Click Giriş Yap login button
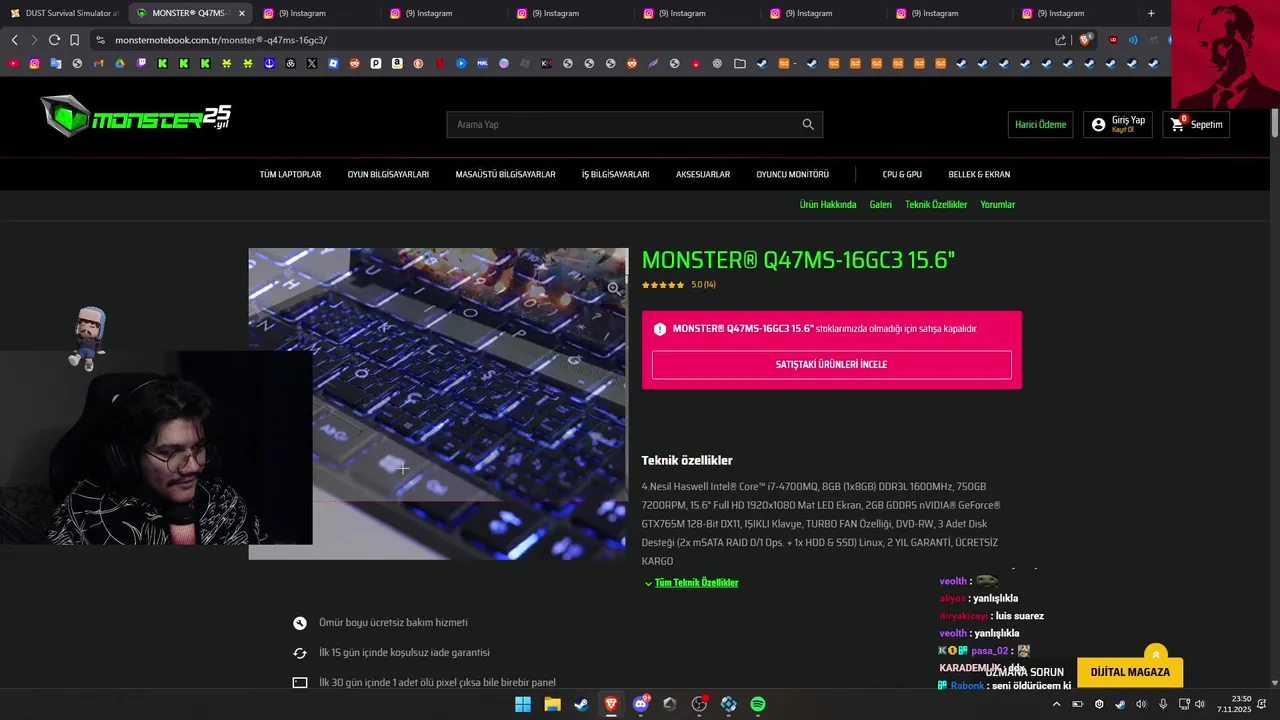 coord(1117,124)
